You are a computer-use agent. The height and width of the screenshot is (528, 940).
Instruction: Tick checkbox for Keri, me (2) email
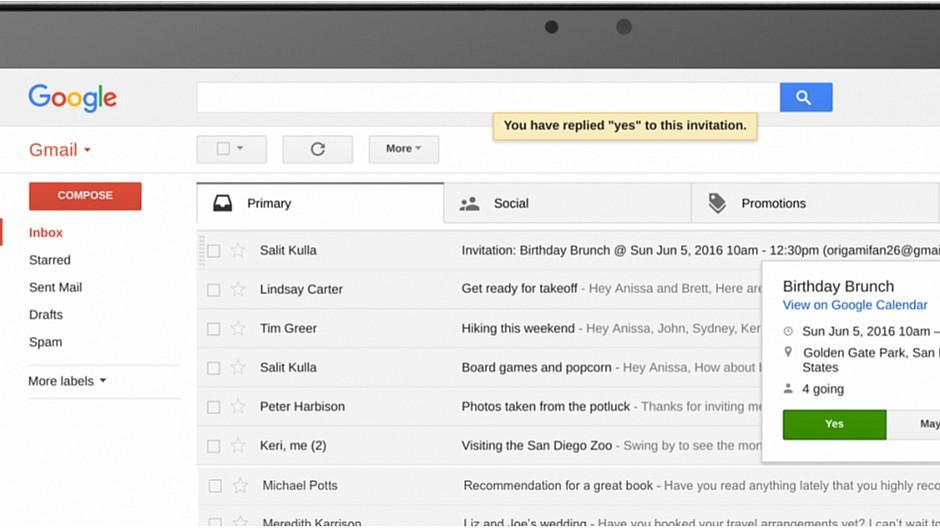point(213,446)
